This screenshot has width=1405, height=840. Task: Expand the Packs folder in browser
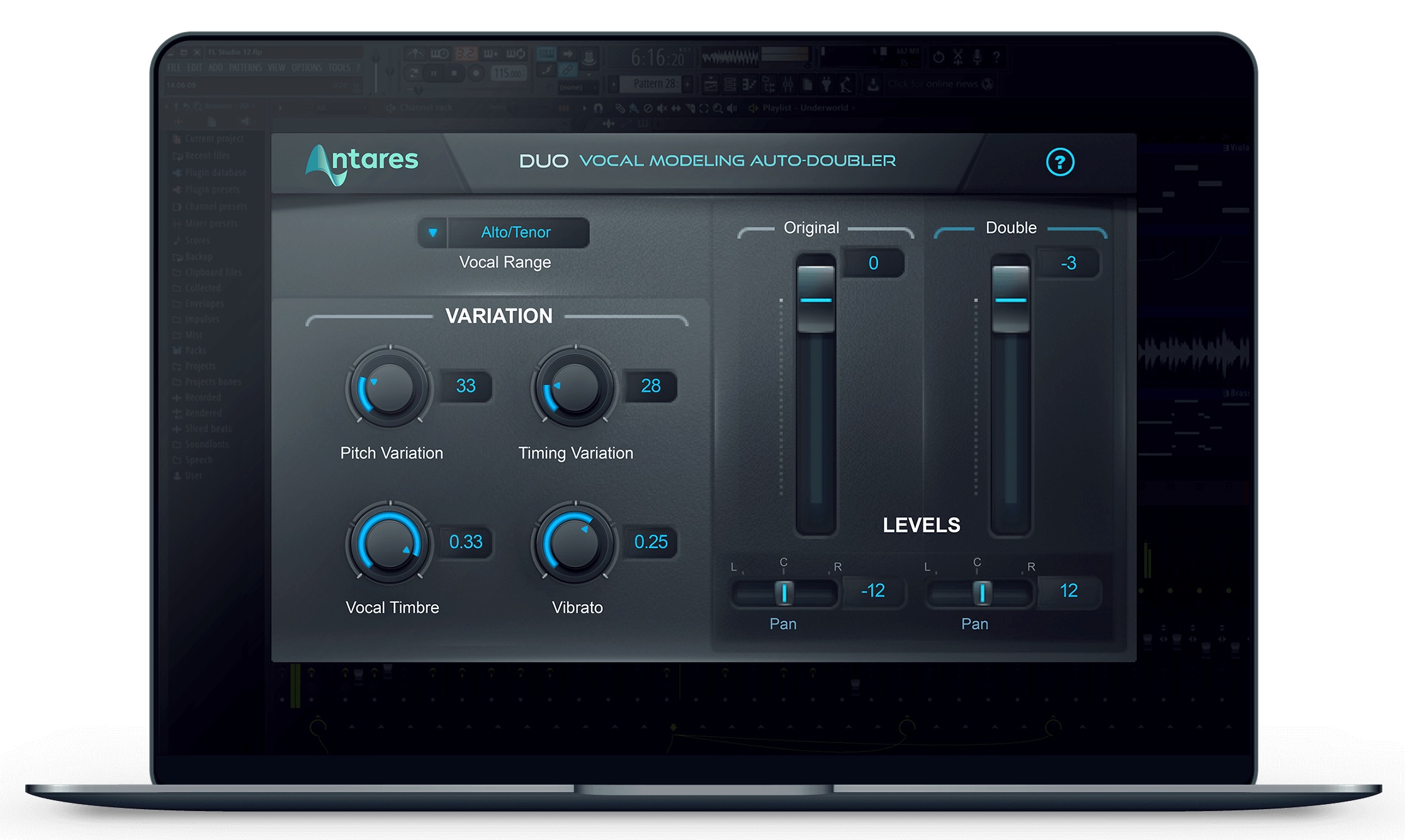point(189,350)
